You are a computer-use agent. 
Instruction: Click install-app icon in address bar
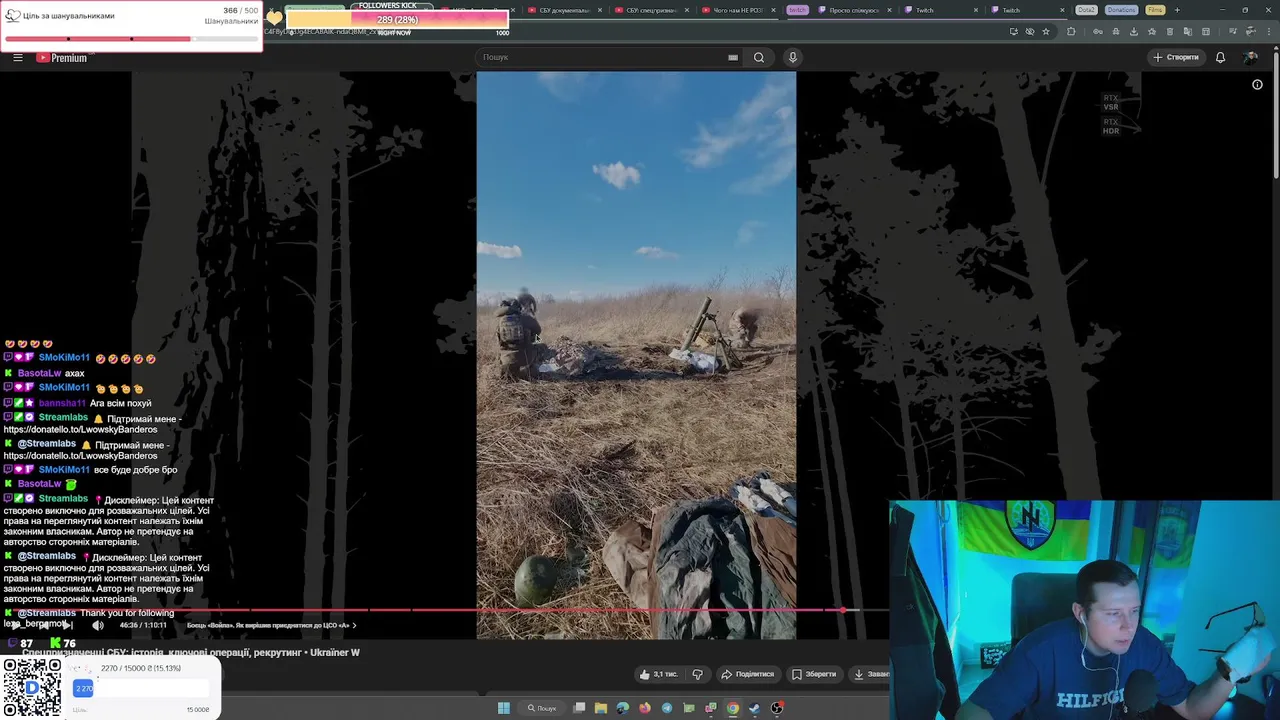[1014, 31]
